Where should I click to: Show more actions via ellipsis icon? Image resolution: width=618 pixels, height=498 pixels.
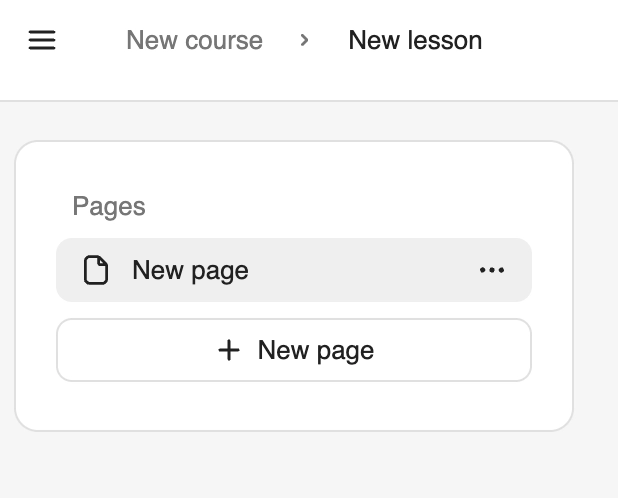point(491,270)
